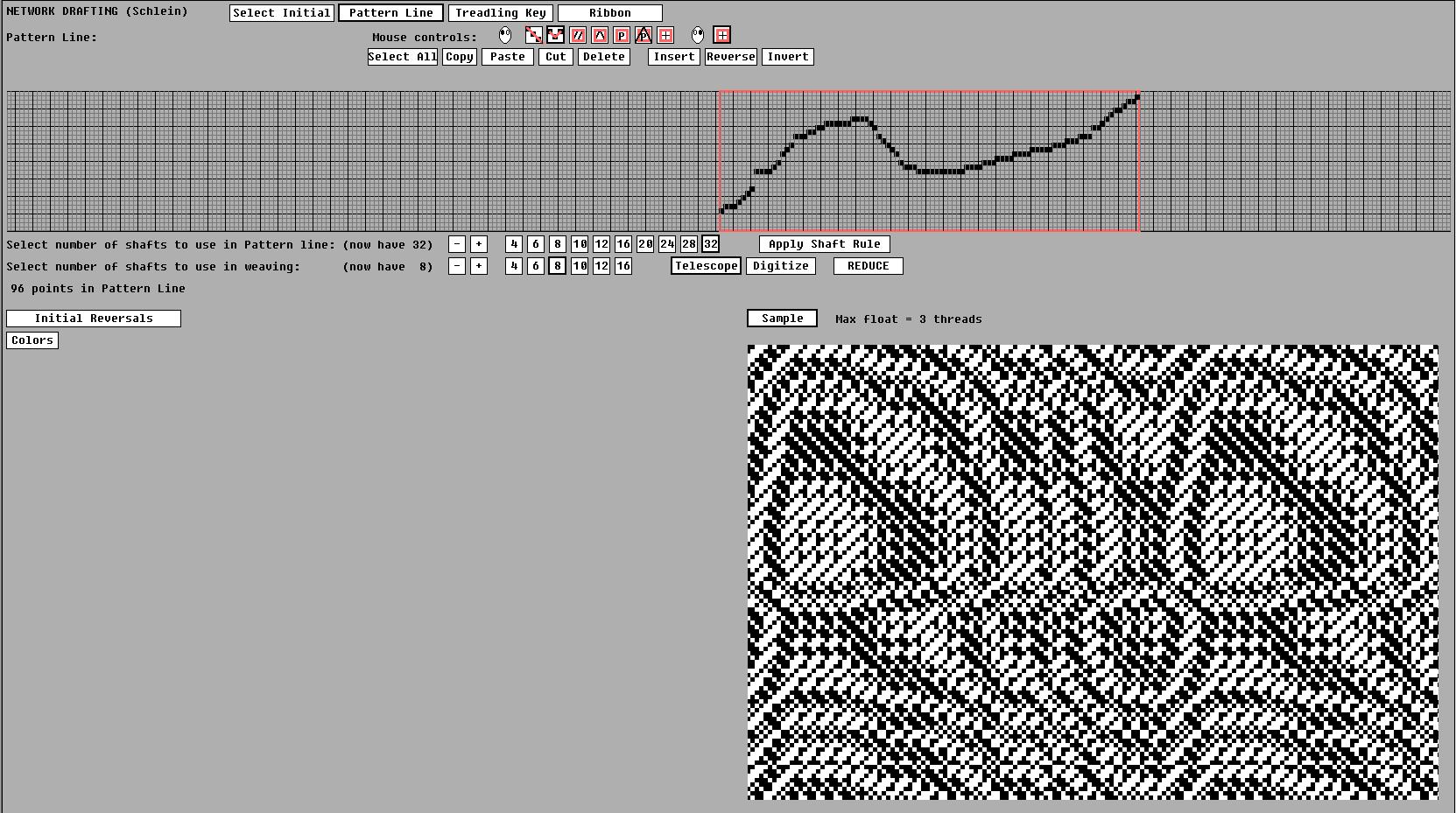Select the double-slash parallel lines mode

[x=577, y=35]
